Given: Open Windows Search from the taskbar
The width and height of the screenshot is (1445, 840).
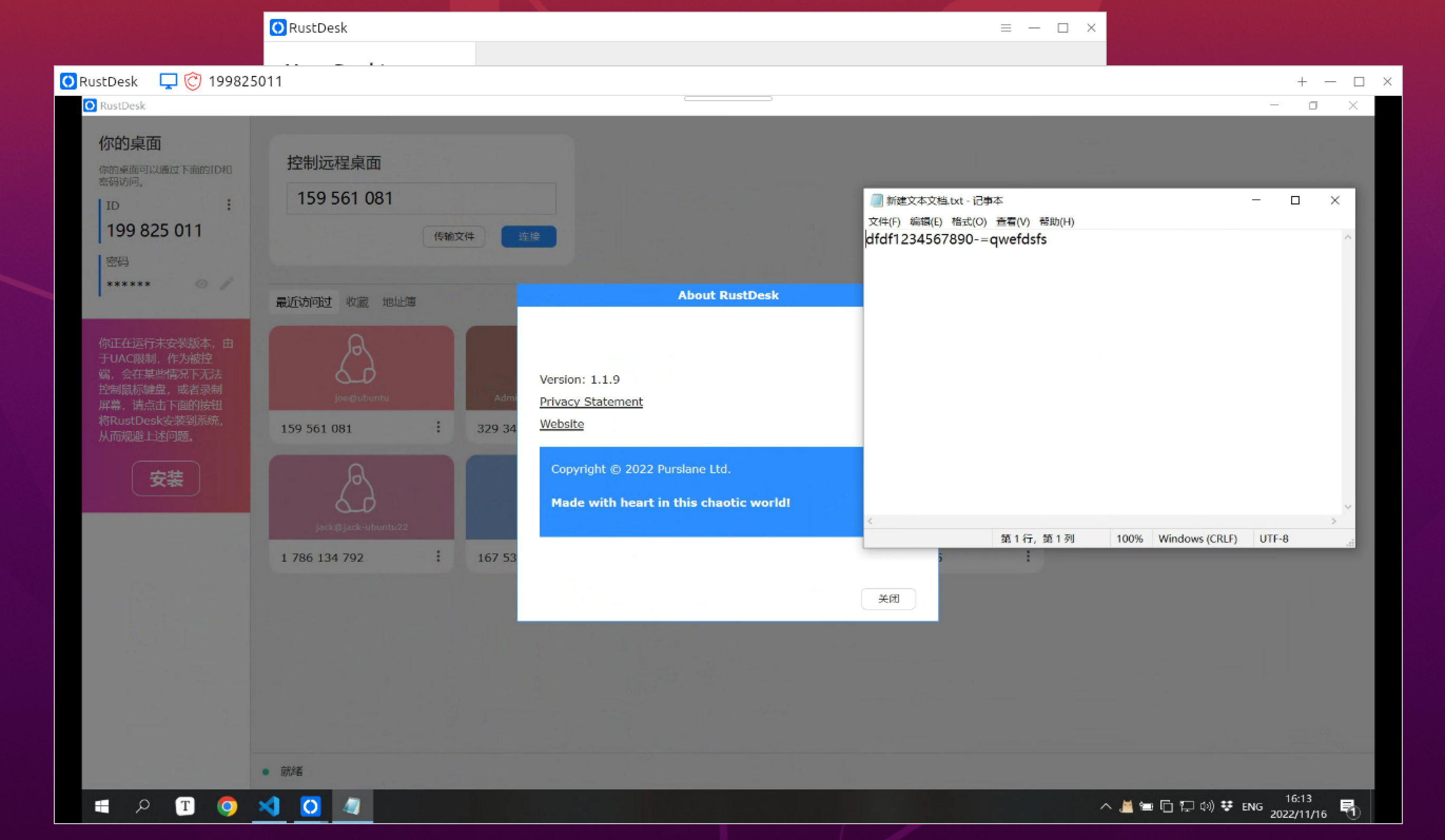Looking at the screenshot, I should coord(143,806).
